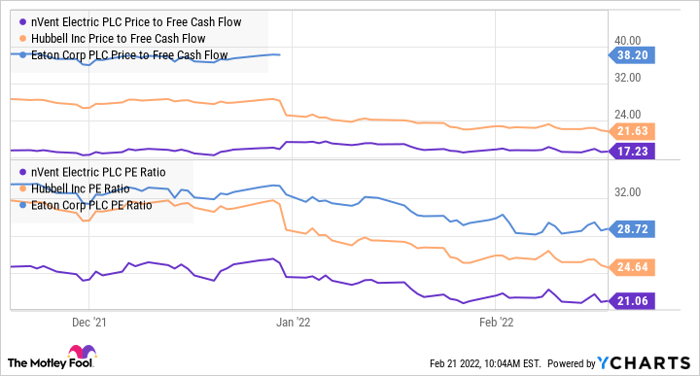The width and height of the screenshot is (700, 376).
Task: Click the Hubbell Inc PE Ratio legend label
Action: click(x=80, y=188)
